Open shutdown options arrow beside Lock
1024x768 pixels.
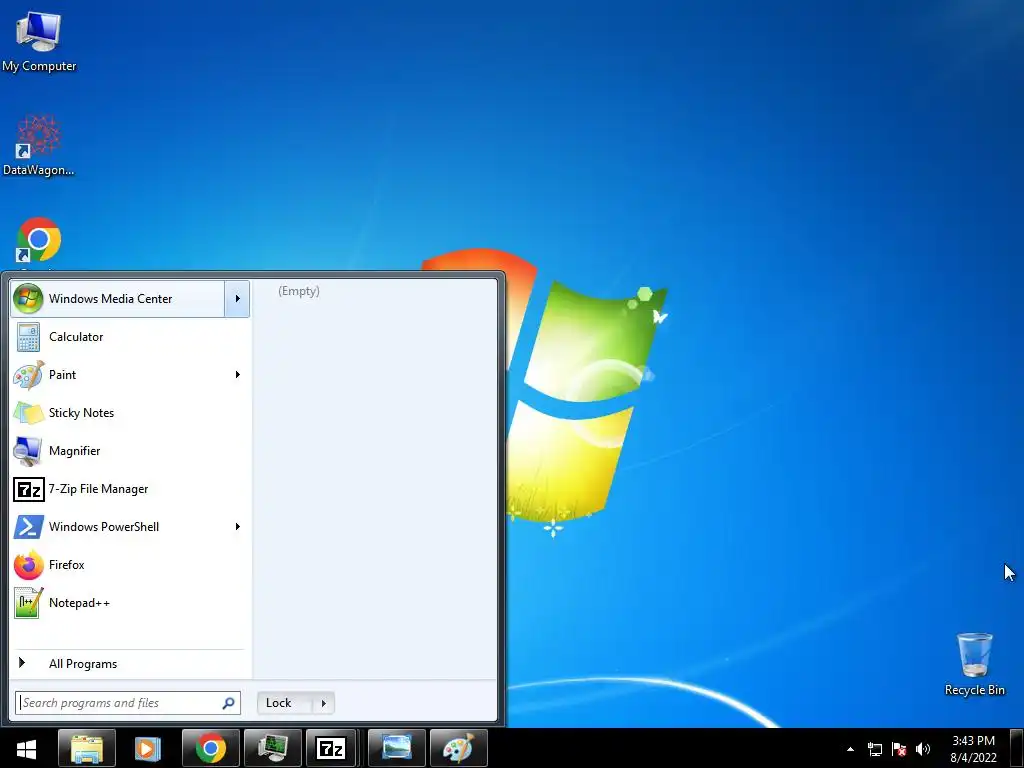323,703
